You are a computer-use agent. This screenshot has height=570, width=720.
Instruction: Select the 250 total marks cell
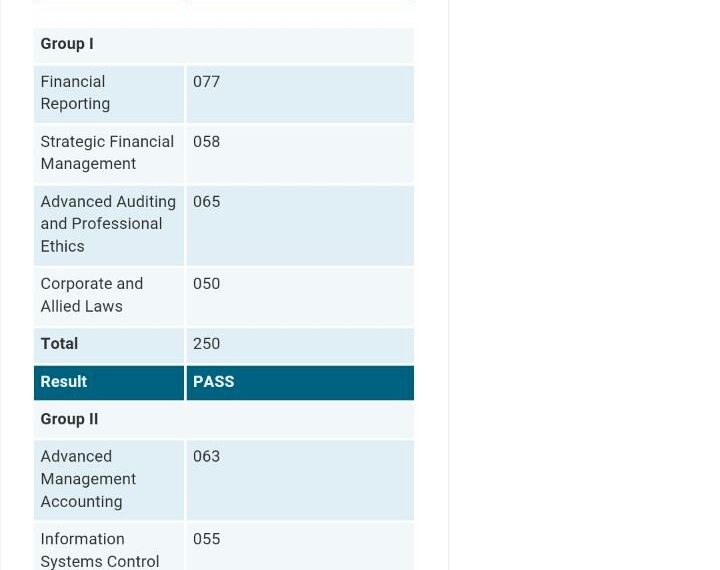click(300, 345)
